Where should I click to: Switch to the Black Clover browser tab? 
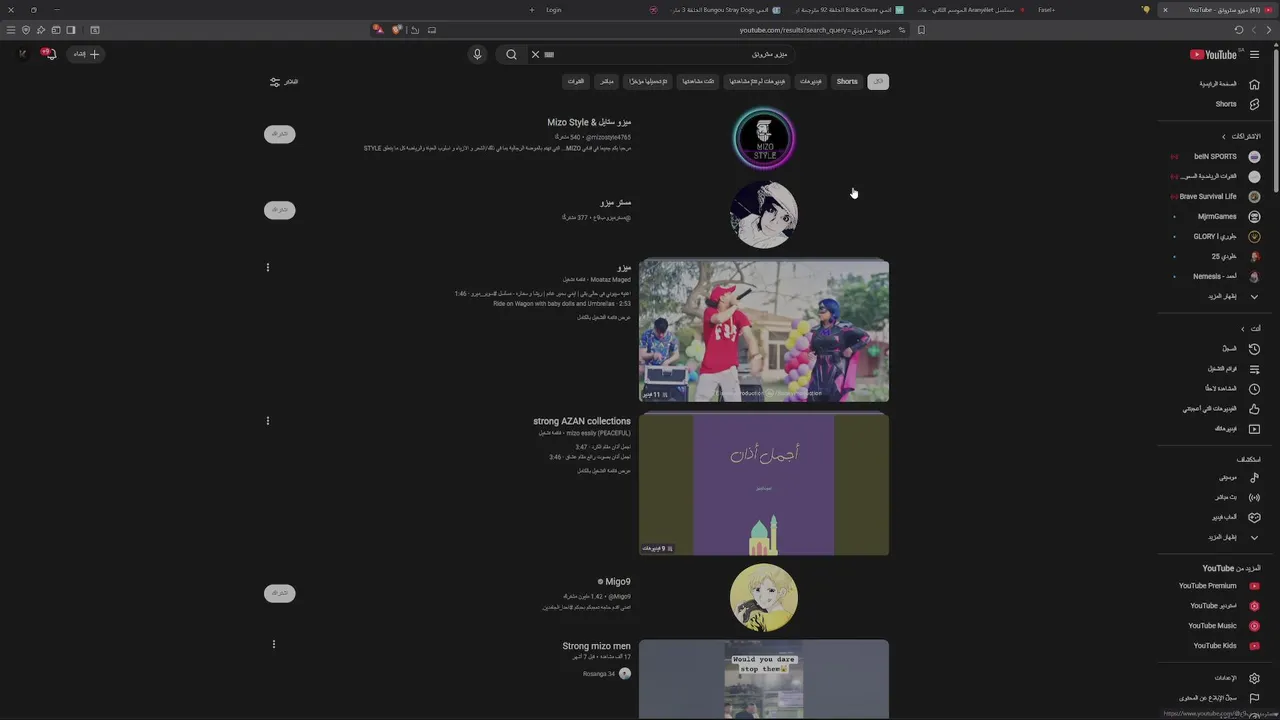[x=848, y=10]
